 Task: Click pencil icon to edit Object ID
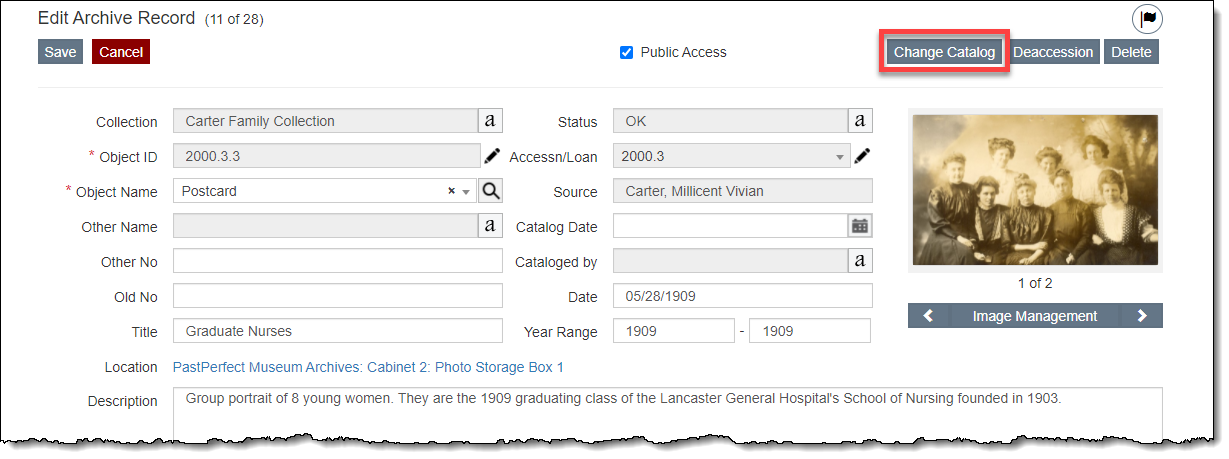pyautogui.click(x=492, y=156)
